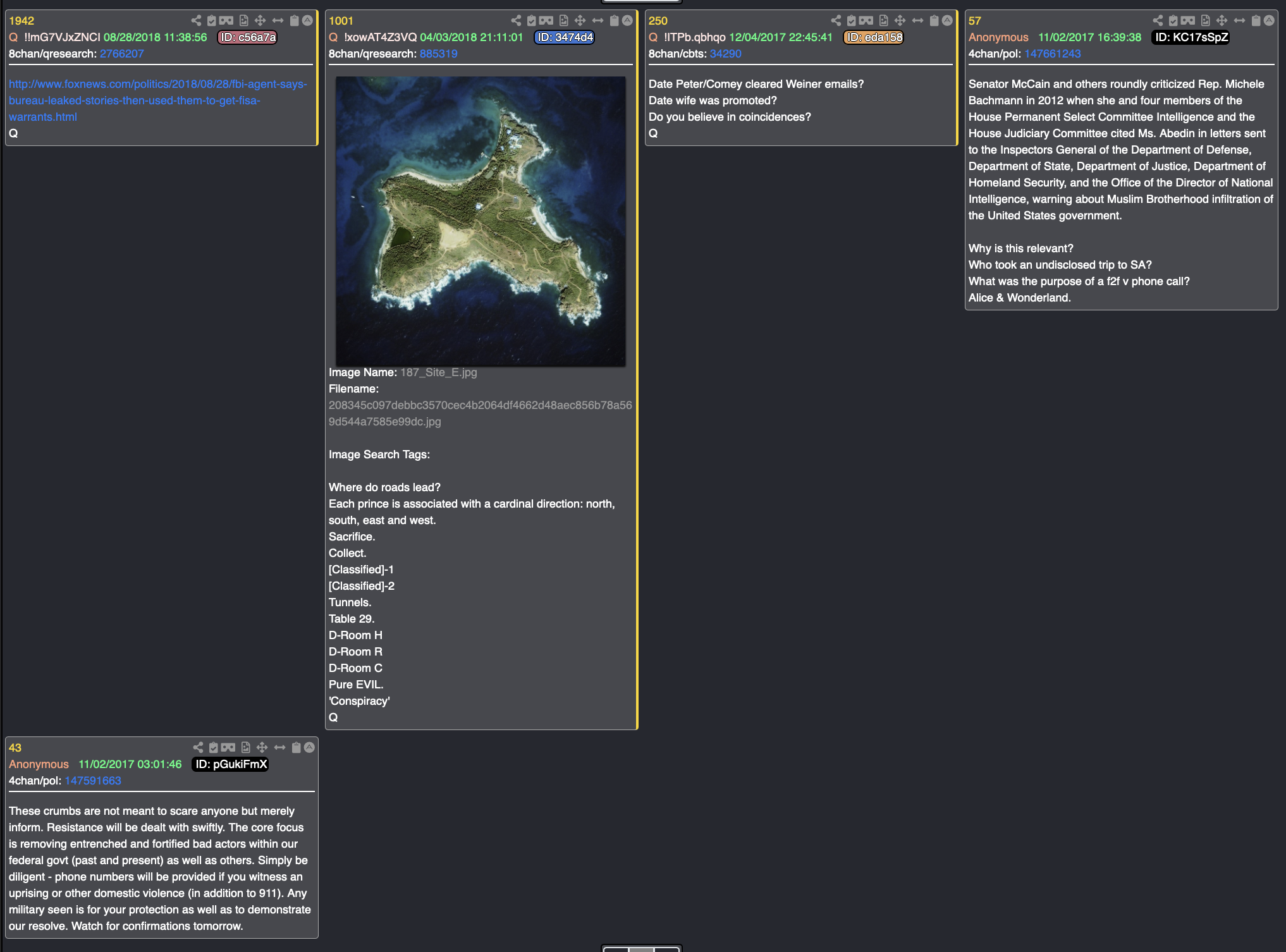Collapse post 57 using the circled chevron
Viewport: 1286px width, 952px height.
point(1270,20)
